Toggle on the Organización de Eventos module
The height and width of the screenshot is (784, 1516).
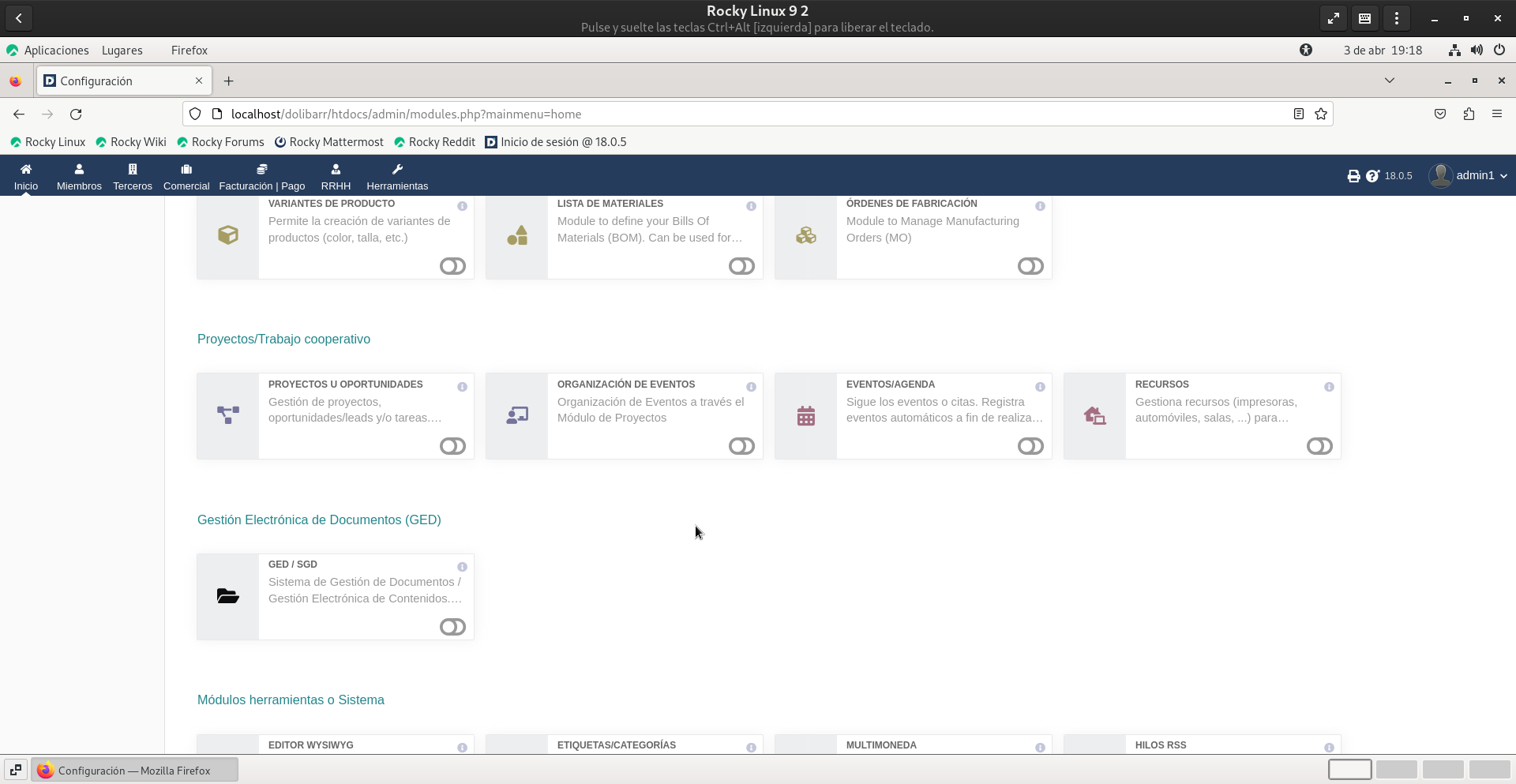(741, 446)
